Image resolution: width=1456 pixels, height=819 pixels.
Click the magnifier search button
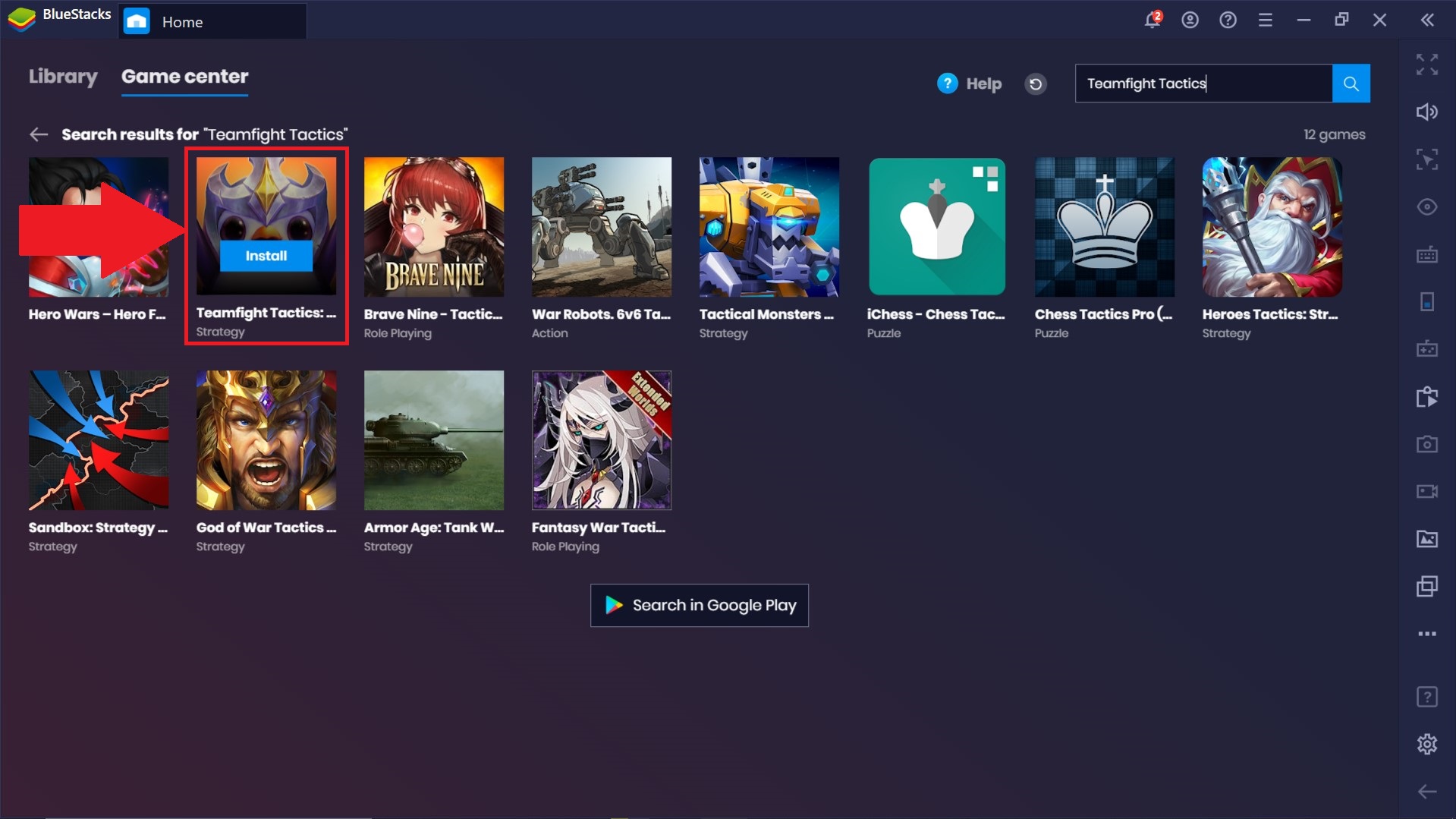click(1351, 83)
